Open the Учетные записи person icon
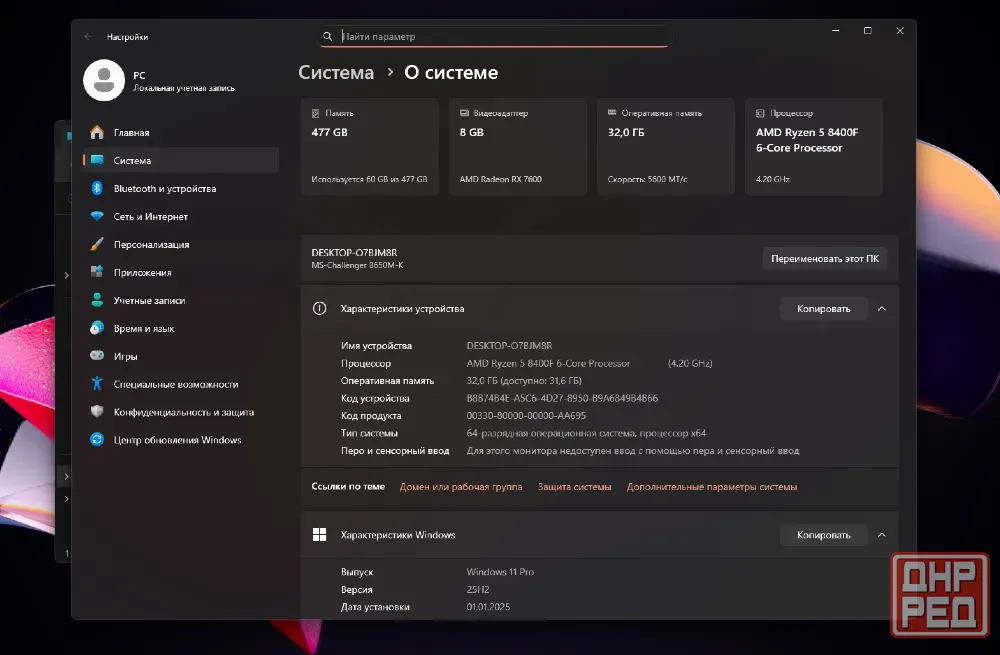Screen dimensions: 1000x655 coord(97,300)
